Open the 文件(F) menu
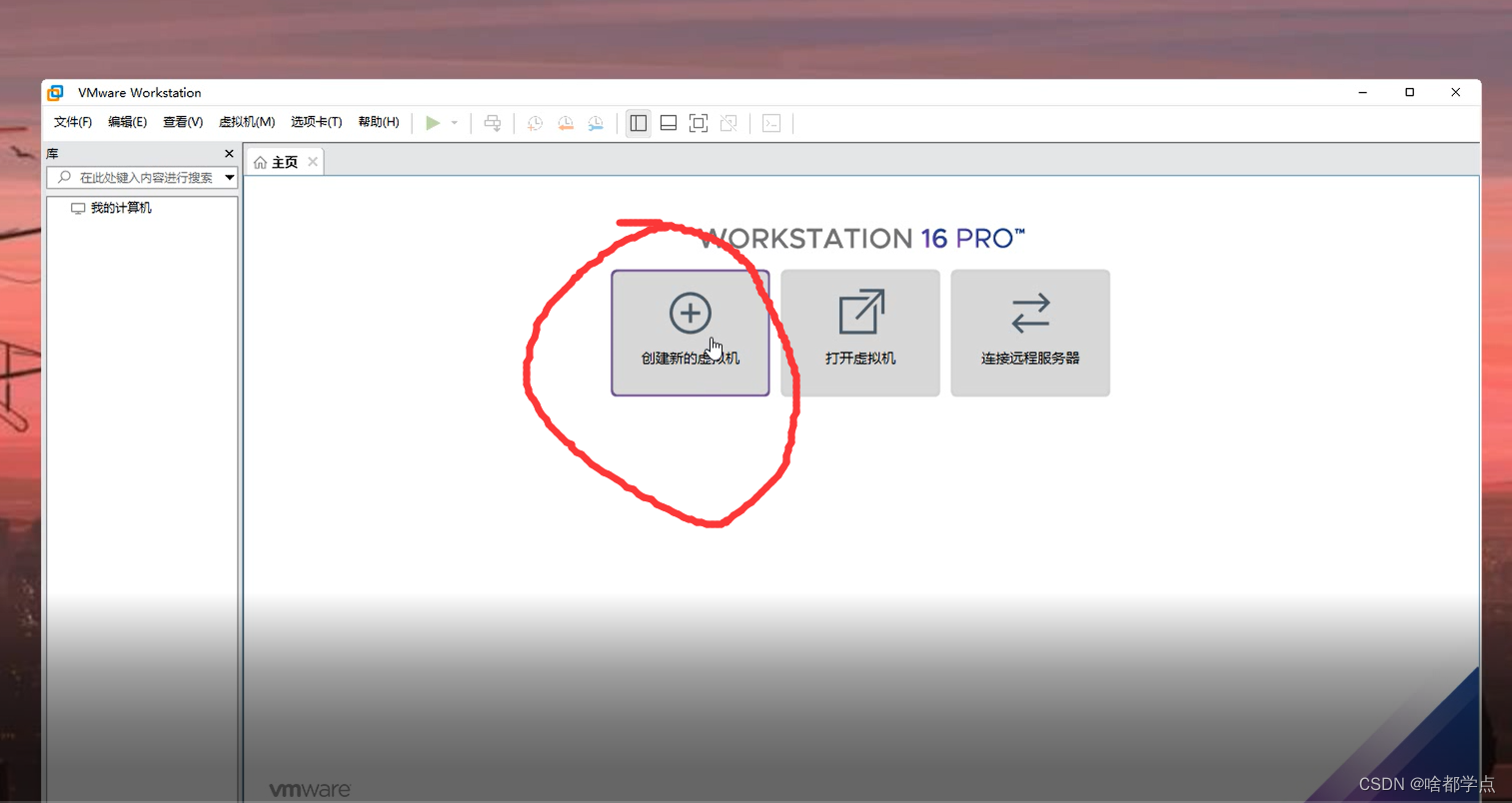1512x803 pixels. 73,122
